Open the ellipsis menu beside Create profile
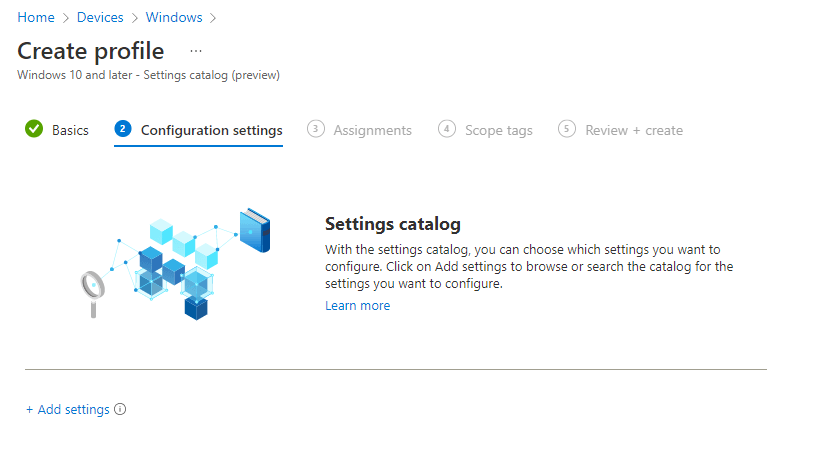This screenshot has height=473, width=840. click(196, 51)
